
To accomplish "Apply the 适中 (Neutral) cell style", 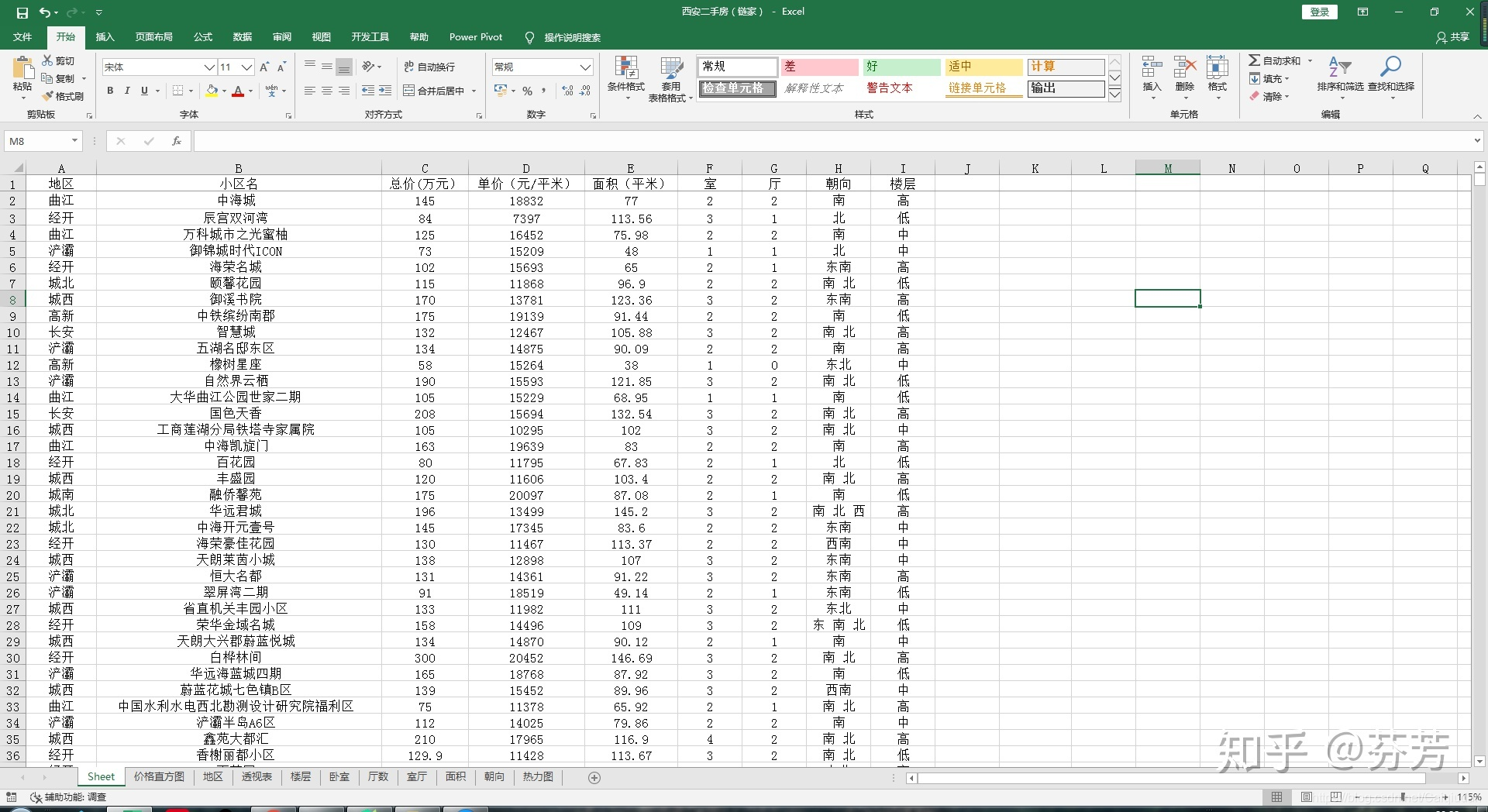I will click(984, 67).
